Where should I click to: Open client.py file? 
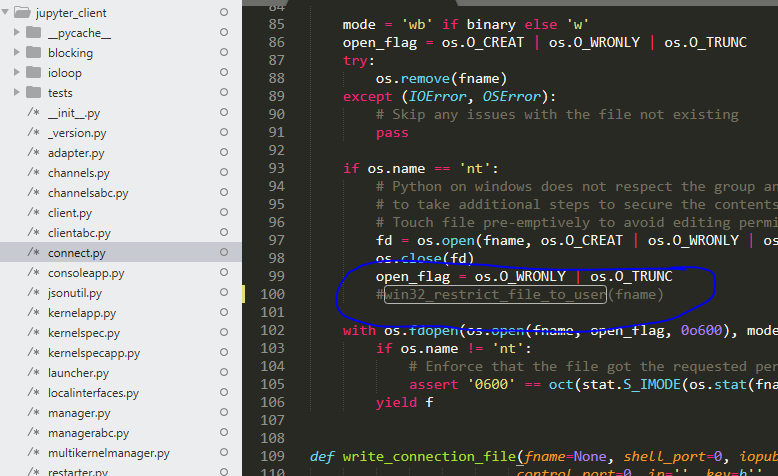(70, 213)
